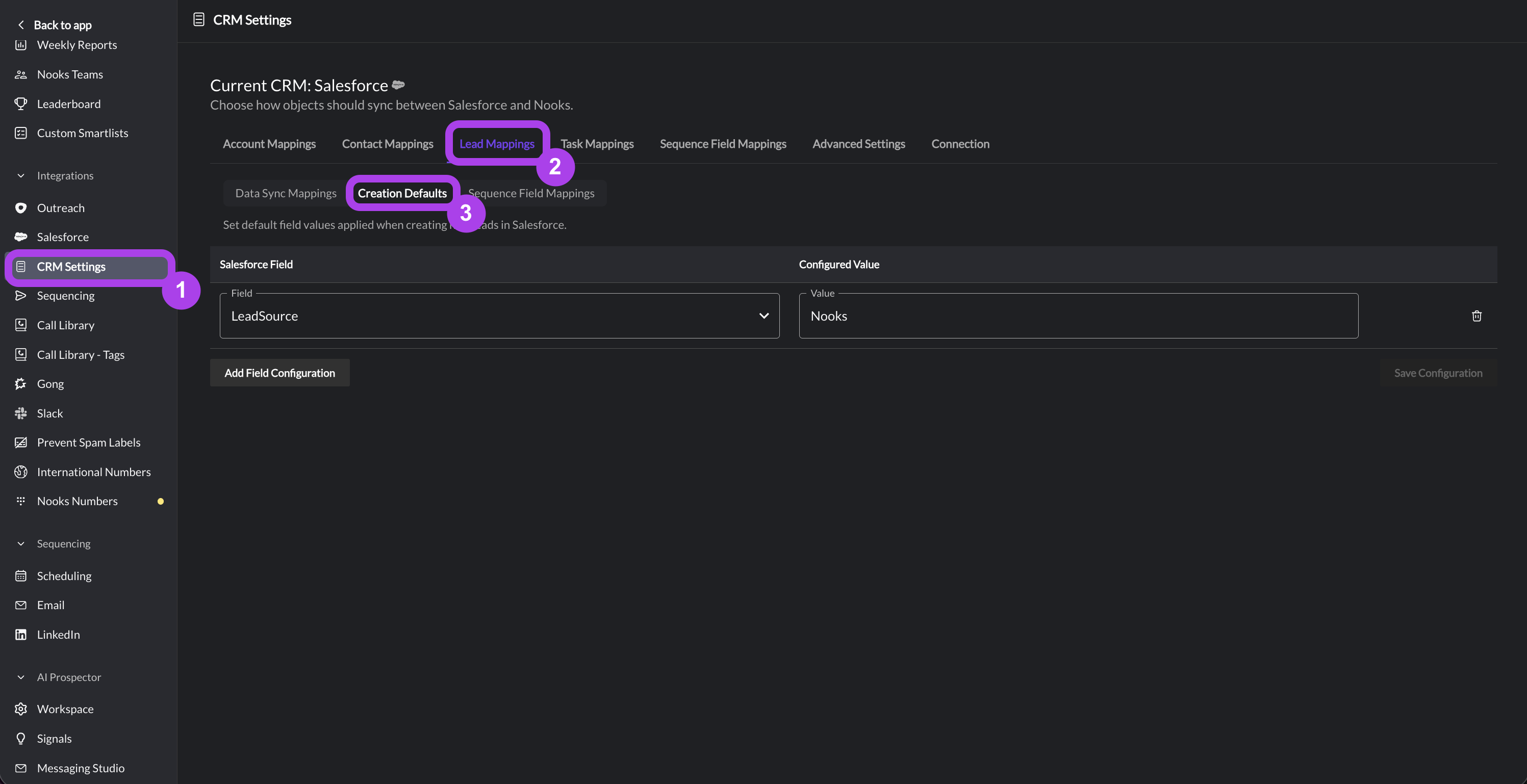Click the Signals lightbulb icon
The image size is (1527, 784).
tap(21, 739)
